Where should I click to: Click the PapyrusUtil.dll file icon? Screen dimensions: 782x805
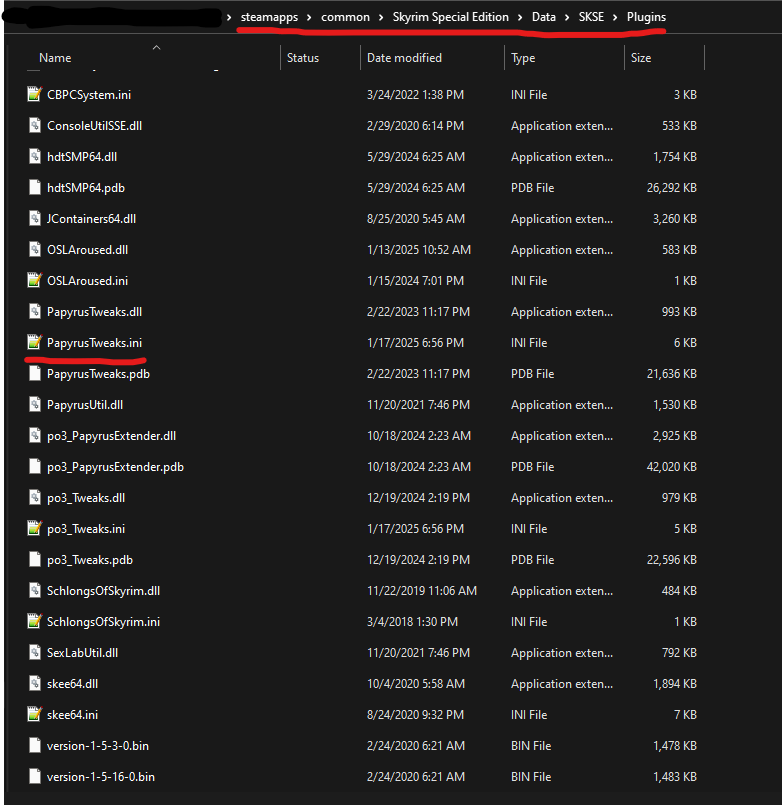(34, 405)
